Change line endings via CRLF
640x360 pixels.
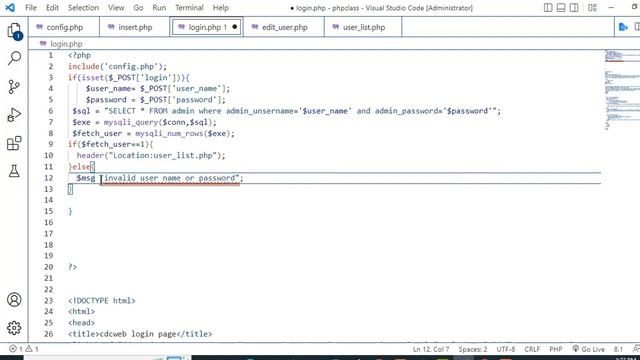pyautogui.click(x=532, y=349)
